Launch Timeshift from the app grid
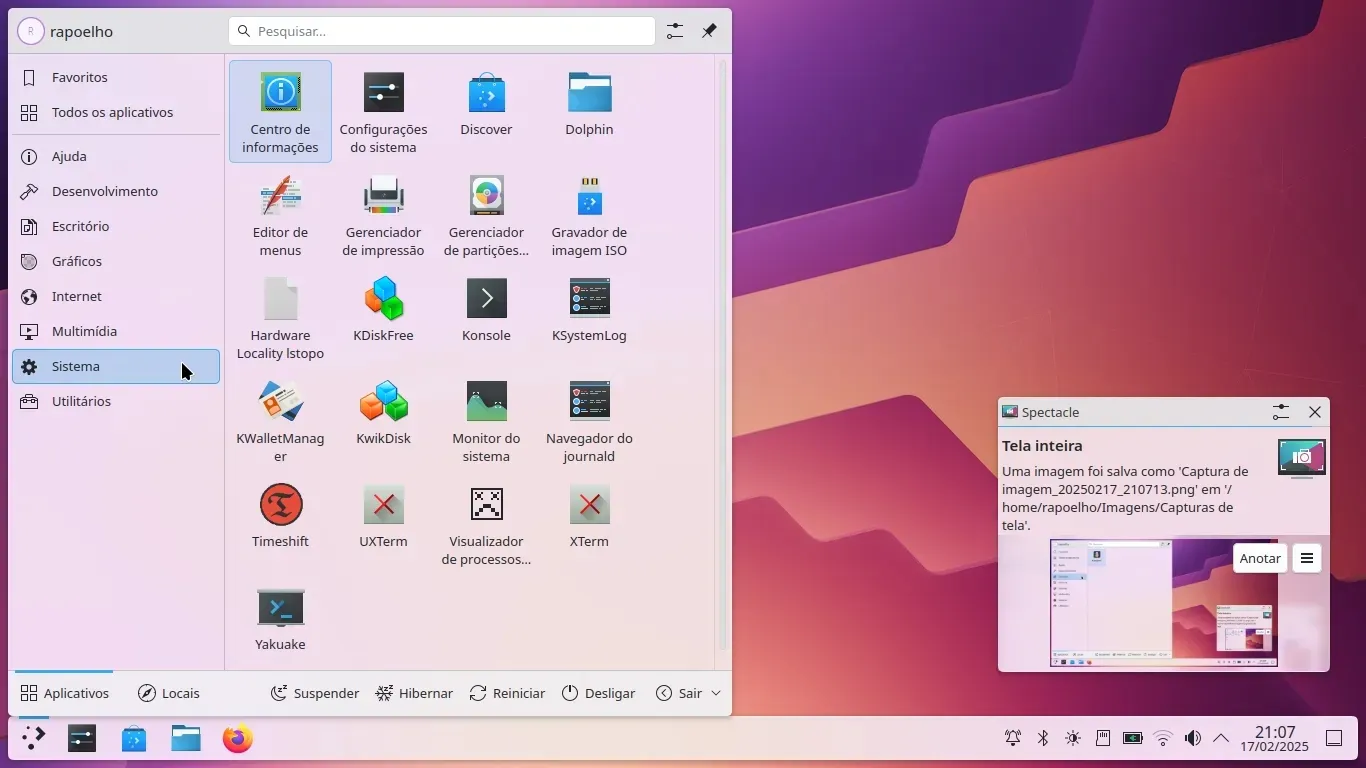The width and height of the screenshot is (1366, 768). pyautogui.click(x=280, y=516)
